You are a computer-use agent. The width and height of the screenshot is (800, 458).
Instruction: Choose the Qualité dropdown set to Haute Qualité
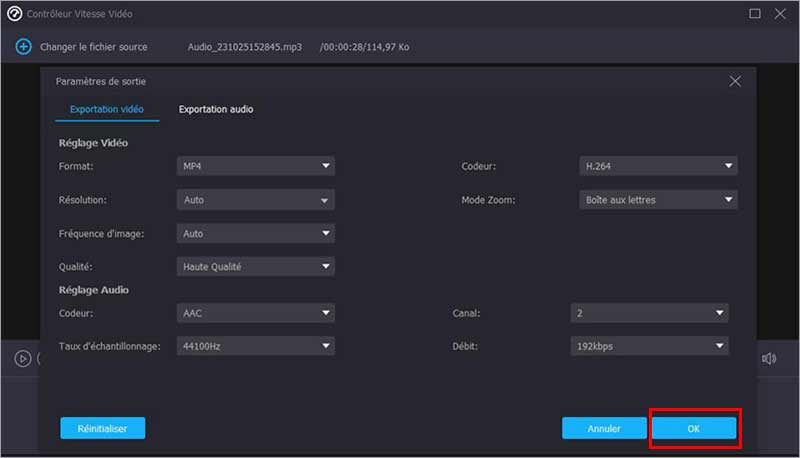[x=256, y=267]
